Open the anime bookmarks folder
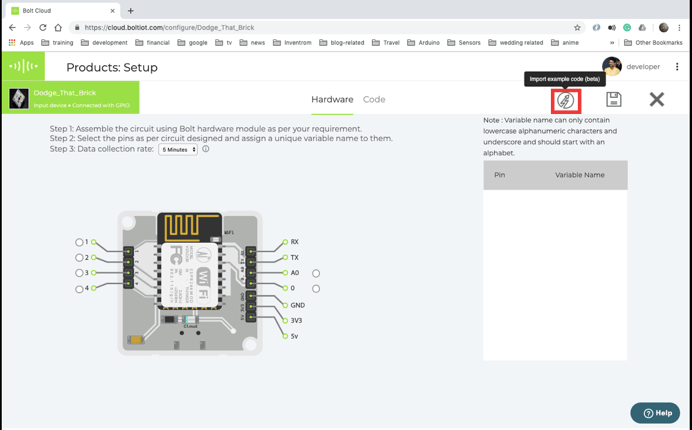 click(x=565, y=43)
